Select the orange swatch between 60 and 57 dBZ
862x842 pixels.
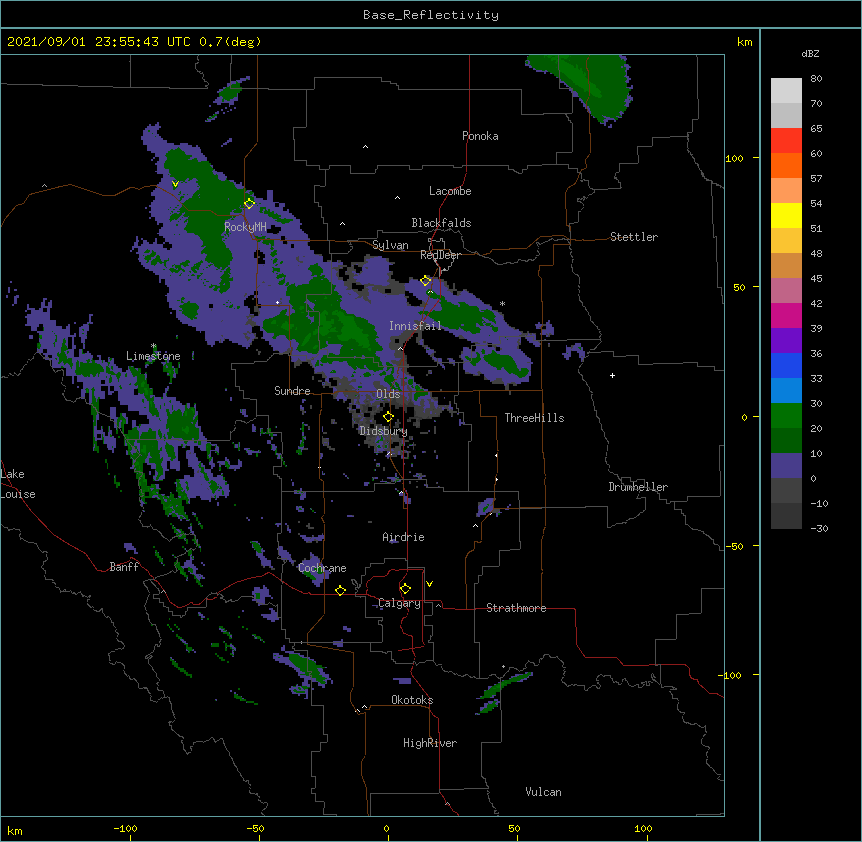(x=786, y=165)
